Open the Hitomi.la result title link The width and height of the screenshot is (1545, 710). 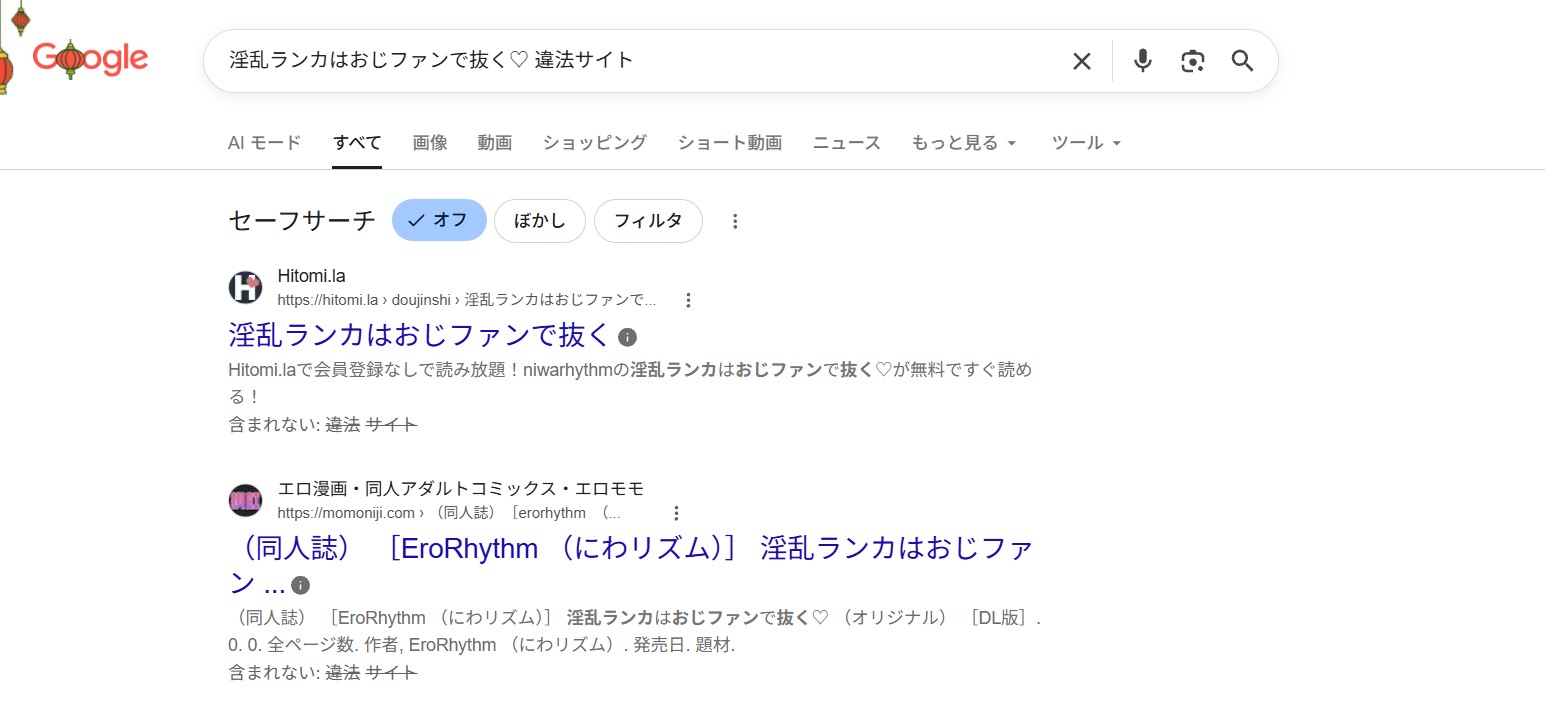(x=419, y=334)
